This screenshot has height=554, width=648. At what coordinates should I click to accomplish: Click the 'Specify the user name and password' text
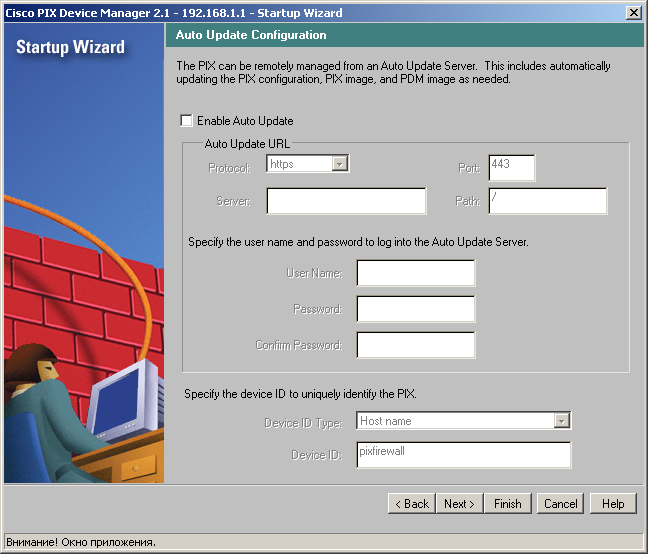coord(358,242)
